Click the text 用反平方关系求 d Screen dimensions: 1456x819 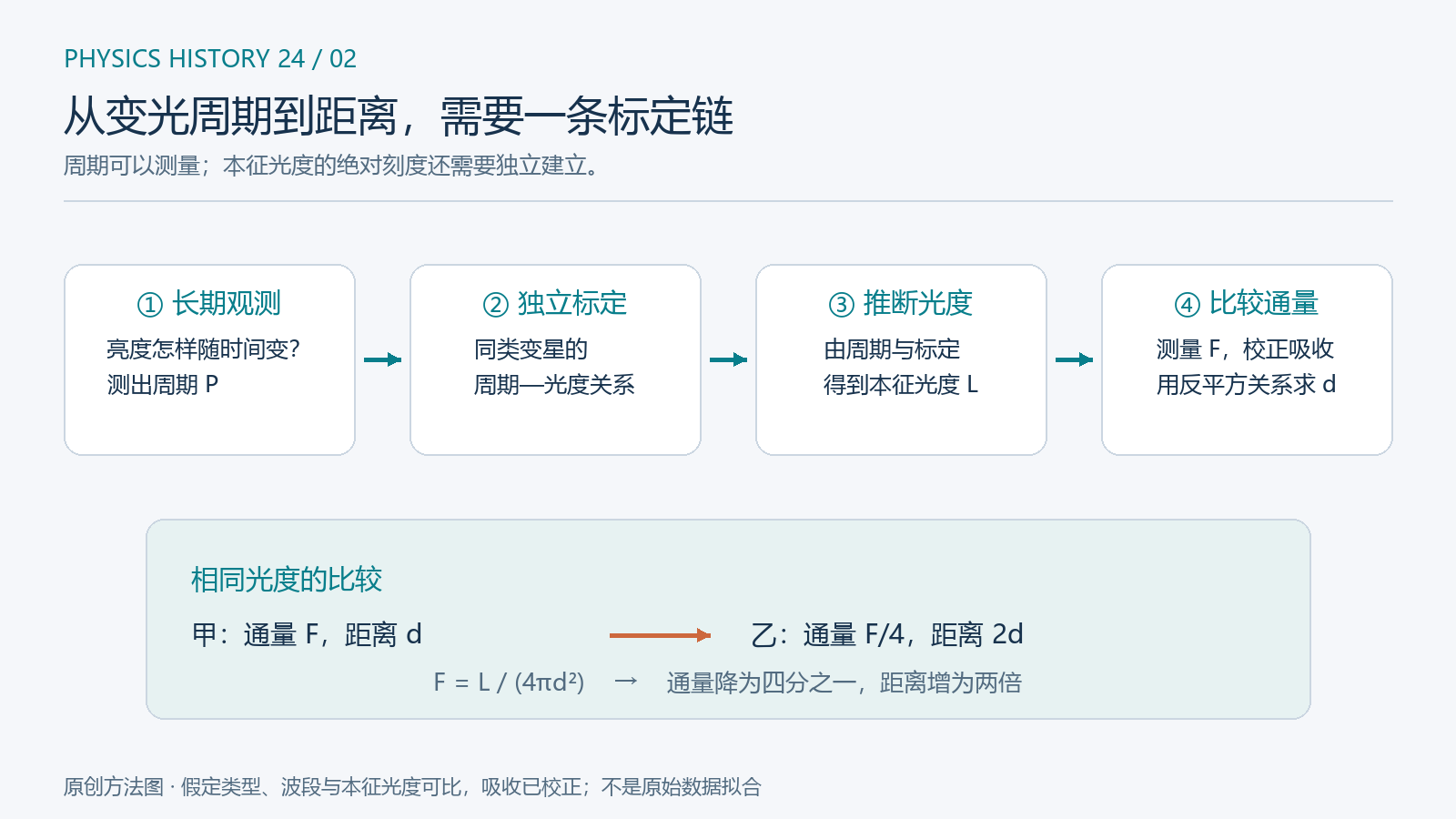1246,385
